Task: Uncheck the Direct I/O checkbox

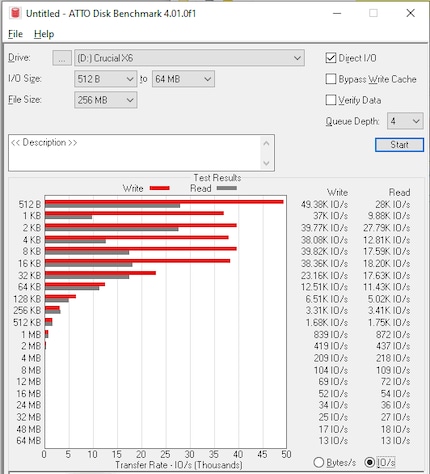Action: tap(331, 58)
